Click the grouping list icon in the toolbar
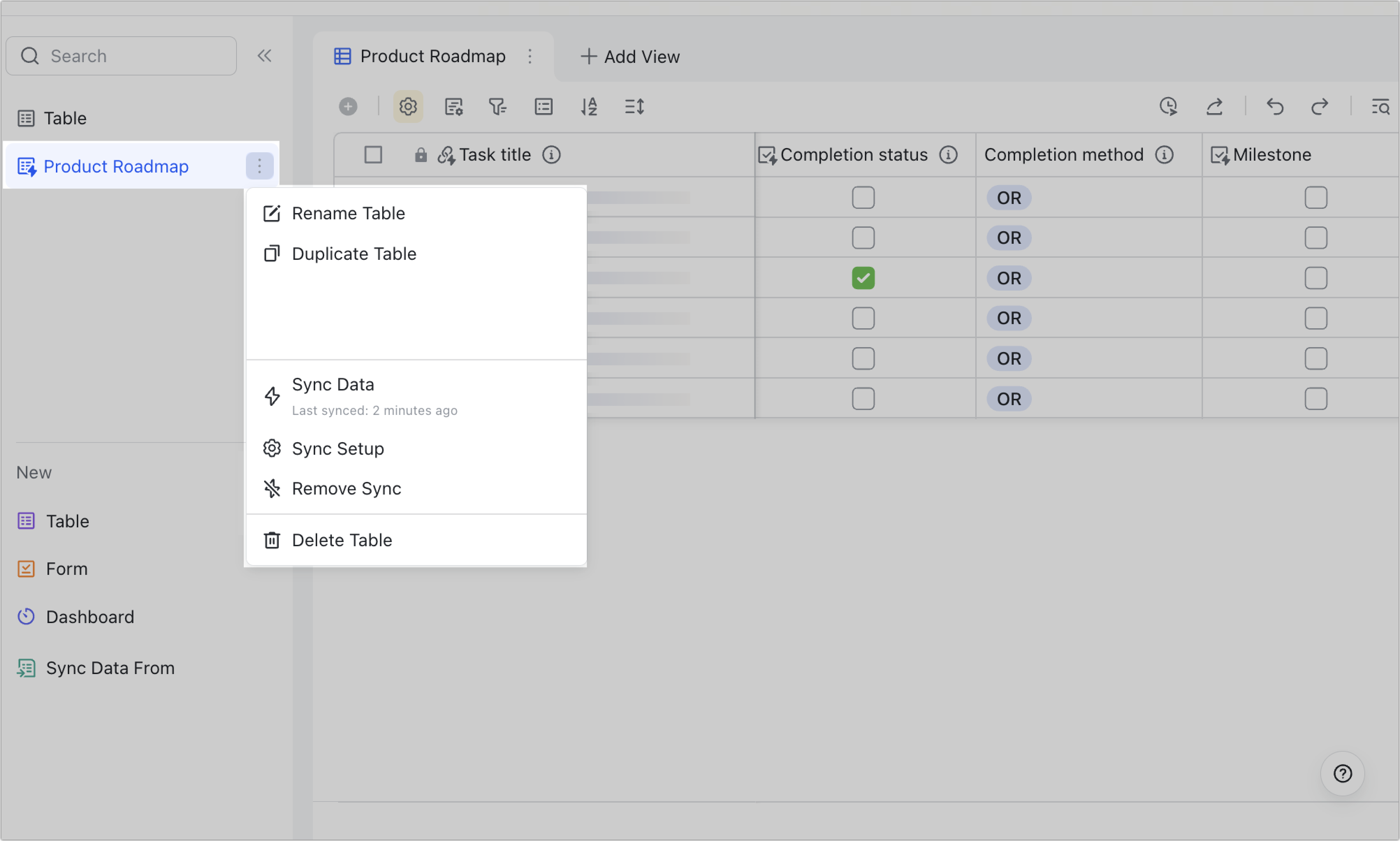The image size is (1400, 841). point(543,107)
